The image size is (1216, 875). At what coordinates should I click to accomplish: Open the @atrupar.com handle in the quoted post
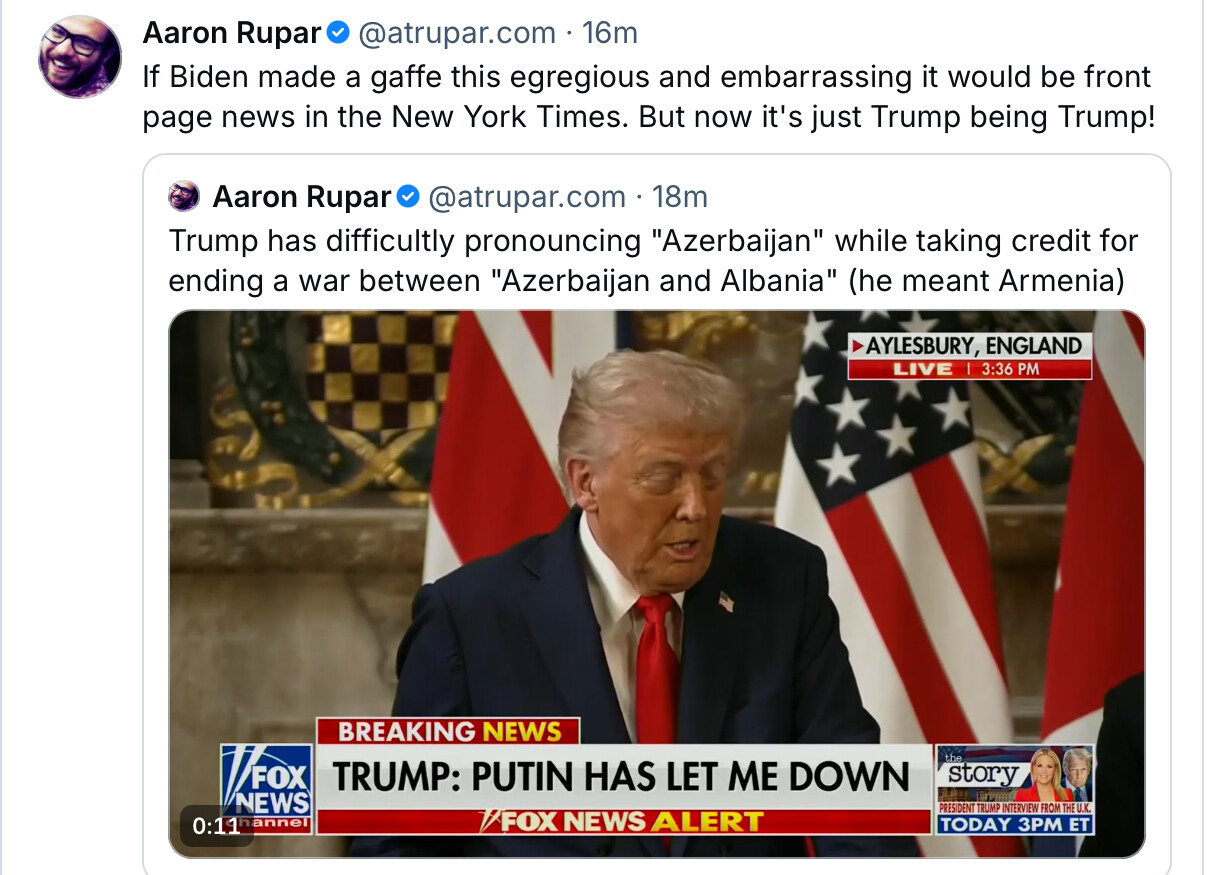tap(526, 197)
